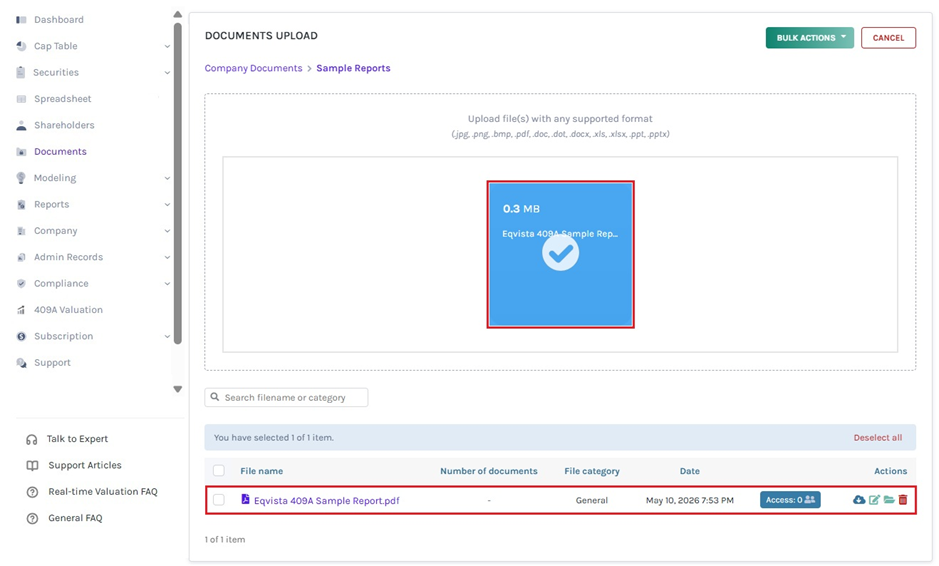Image resolution: width=939 pixels, height=566 pixels.
Task: Toggle the select-all checkbox in table header
Action: (219, 471)
